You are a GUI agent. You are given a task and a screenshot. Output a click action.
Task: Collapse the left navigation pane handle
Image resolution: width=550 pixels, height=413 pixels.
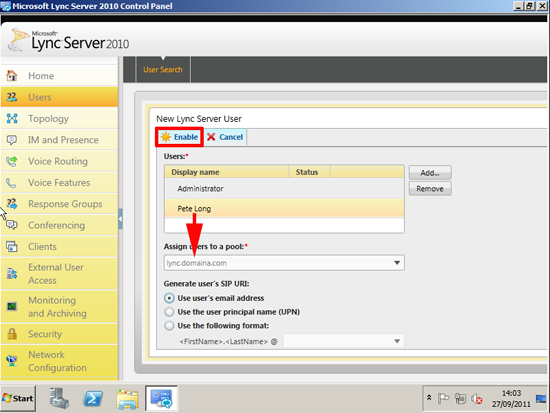(x=120, y=219)
